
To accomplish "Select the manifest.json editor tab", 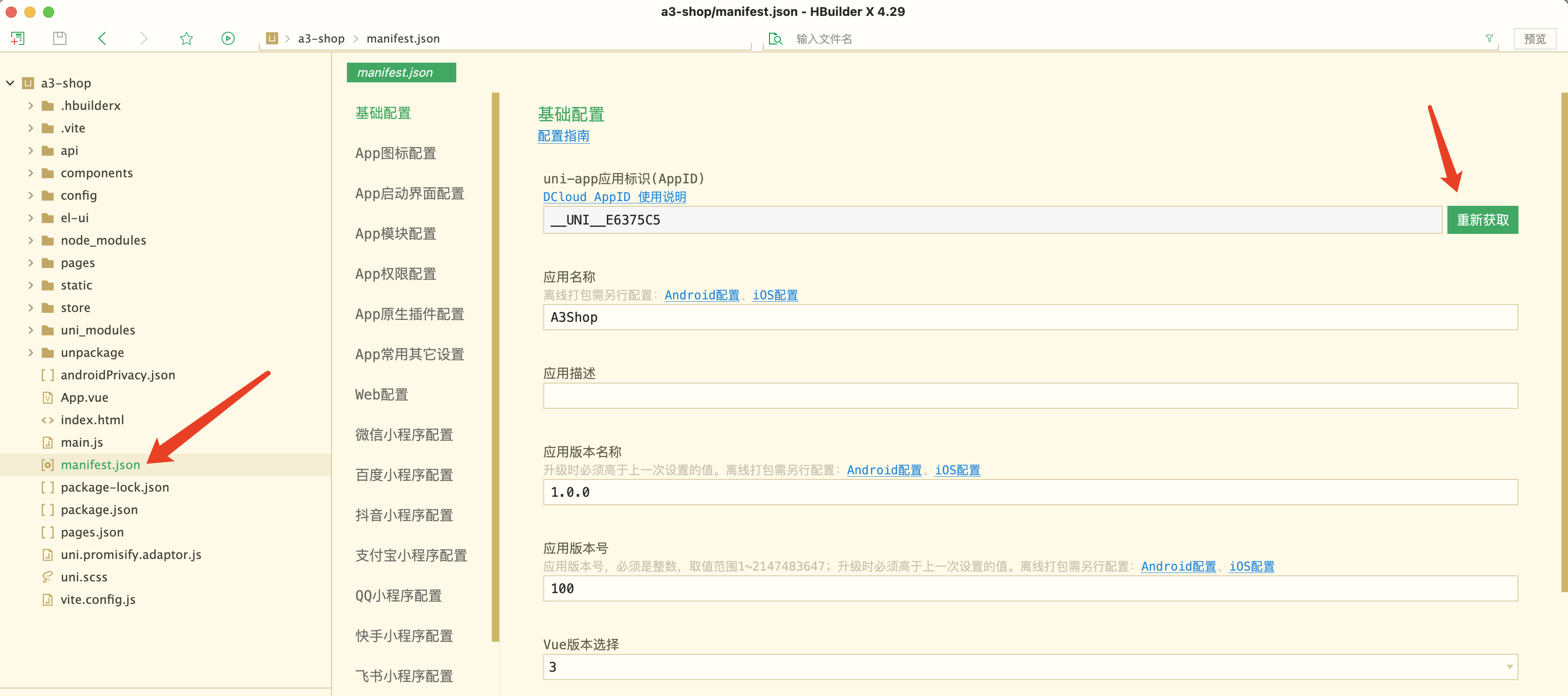I will coord(401,72).
